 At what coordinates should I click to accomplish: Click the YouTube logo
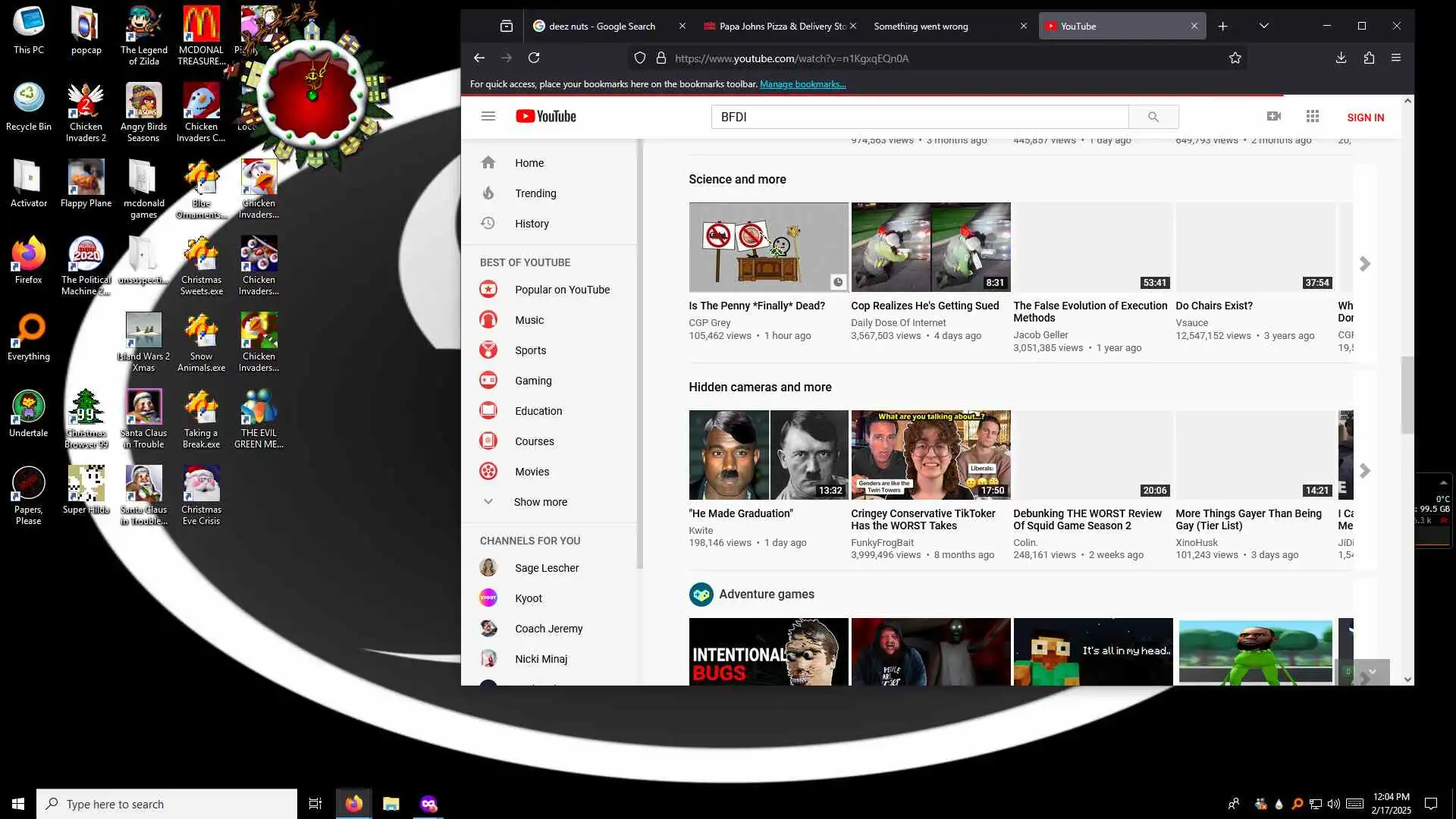(x=546, y=116)
